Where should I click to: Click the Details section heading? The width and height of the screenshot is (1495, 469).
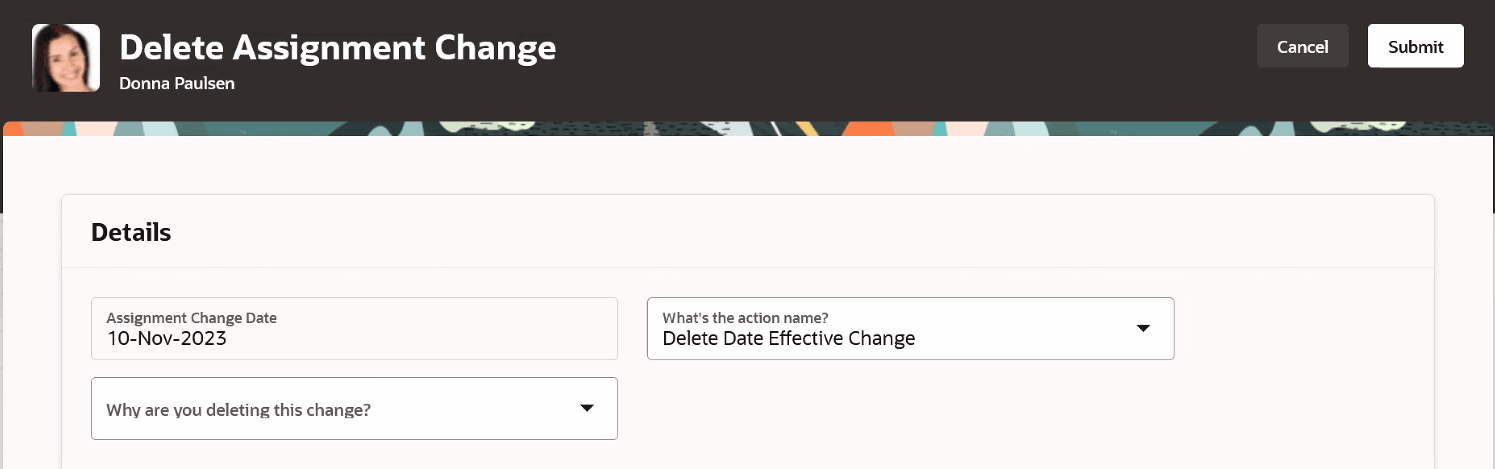[131, 233]
